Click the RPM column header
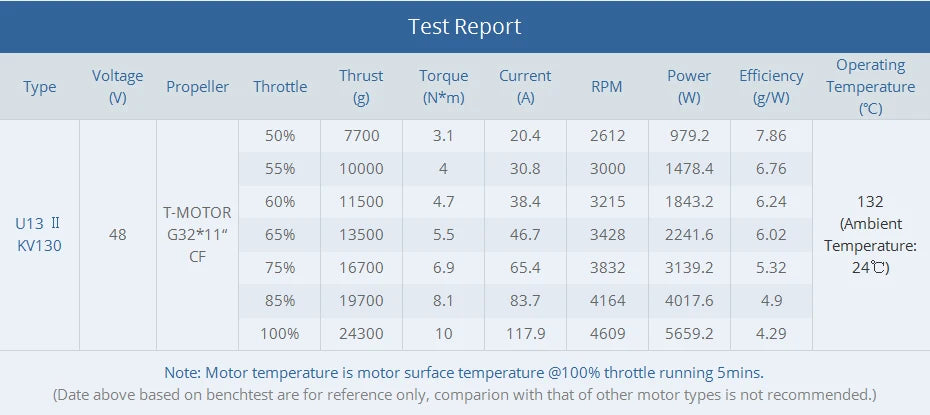The width and height of the screenshot is (930, 415). tap(607, 87)
